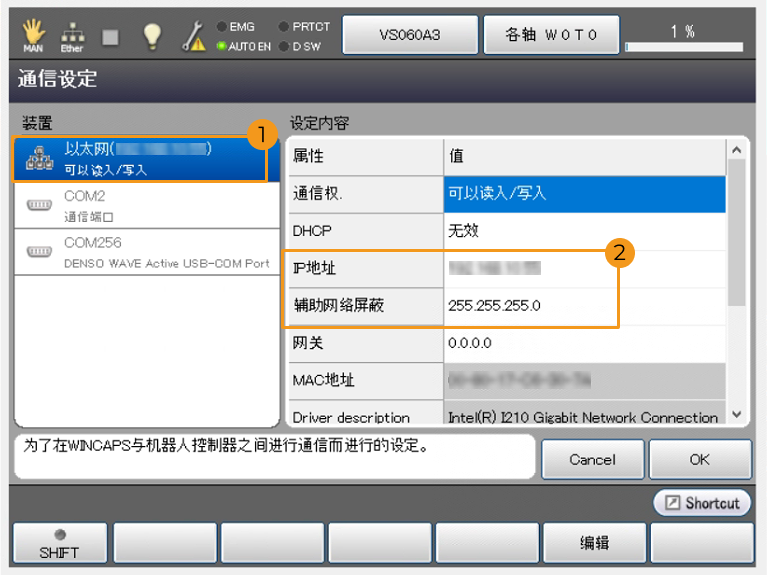Click the DHCP 无效 value cell

[585, 231]
